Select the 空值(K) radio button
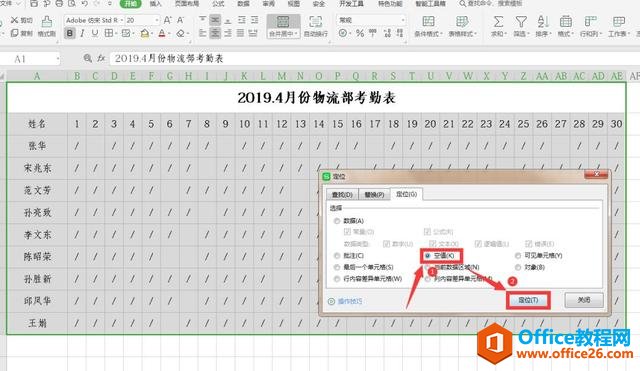The image size is (640, 371). tap(427, 255)
